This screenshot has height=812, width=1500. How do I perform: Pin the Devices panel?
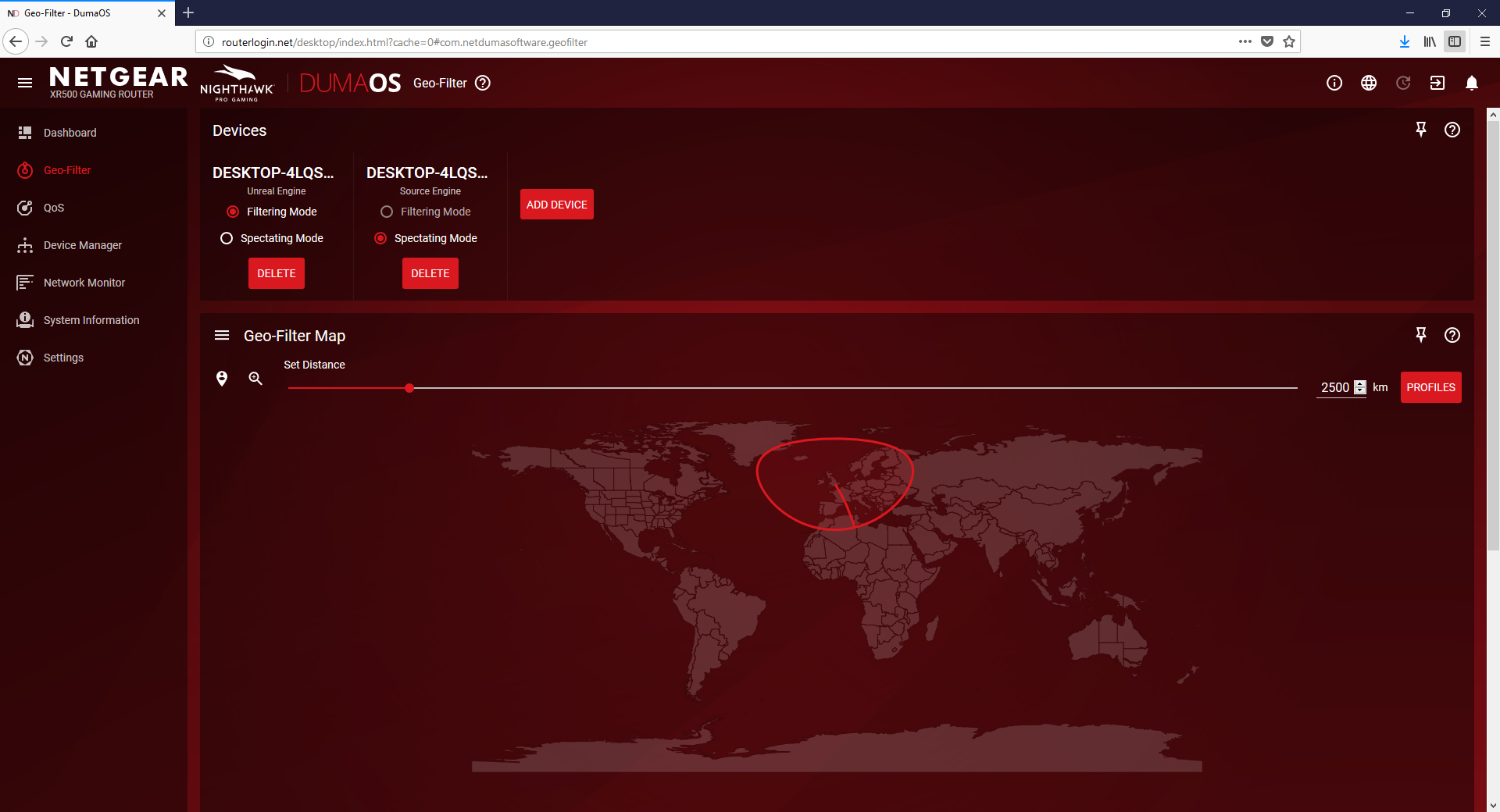point(1421,130)
